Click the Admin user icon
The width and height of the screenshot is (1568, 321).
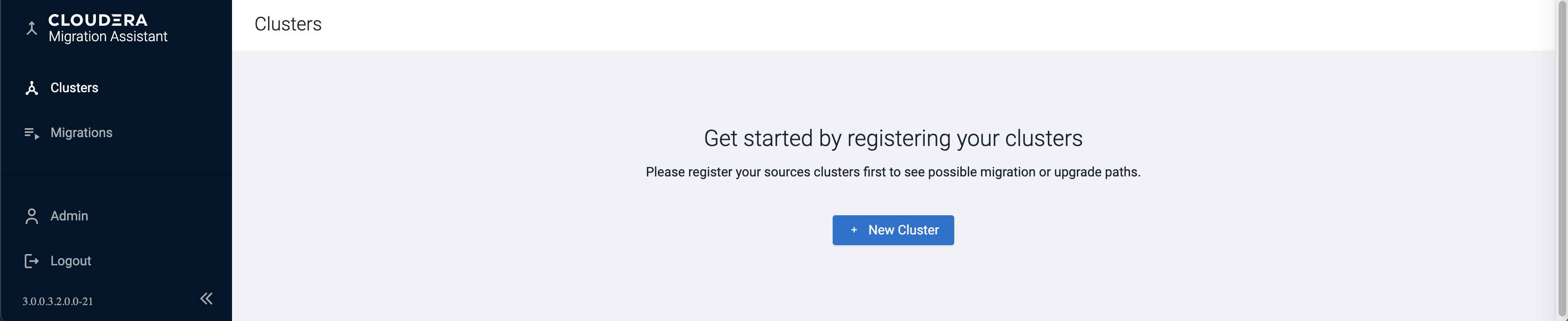tap(32, 216)
